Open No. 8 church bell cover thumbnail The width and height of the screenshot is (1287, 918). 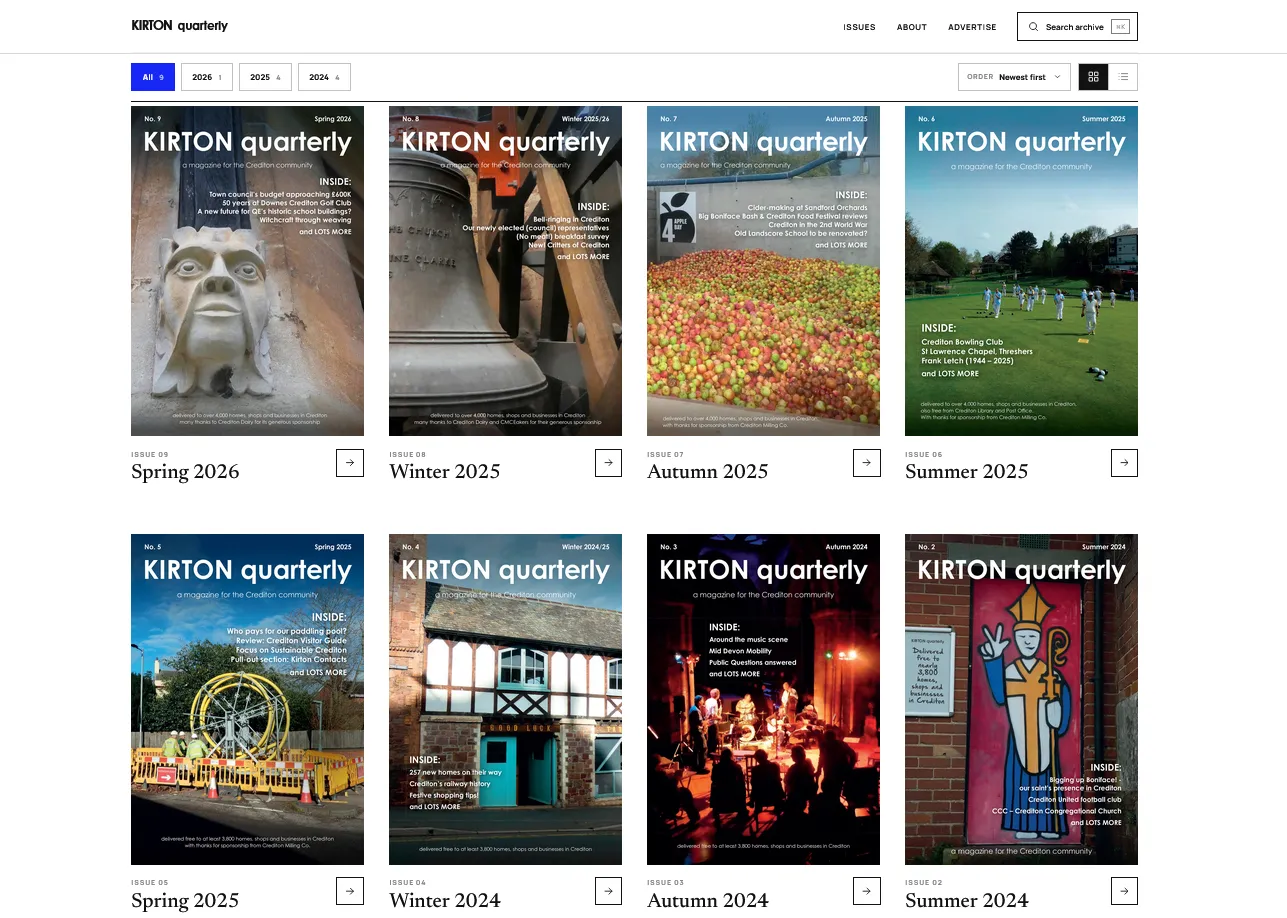point(505,271)
